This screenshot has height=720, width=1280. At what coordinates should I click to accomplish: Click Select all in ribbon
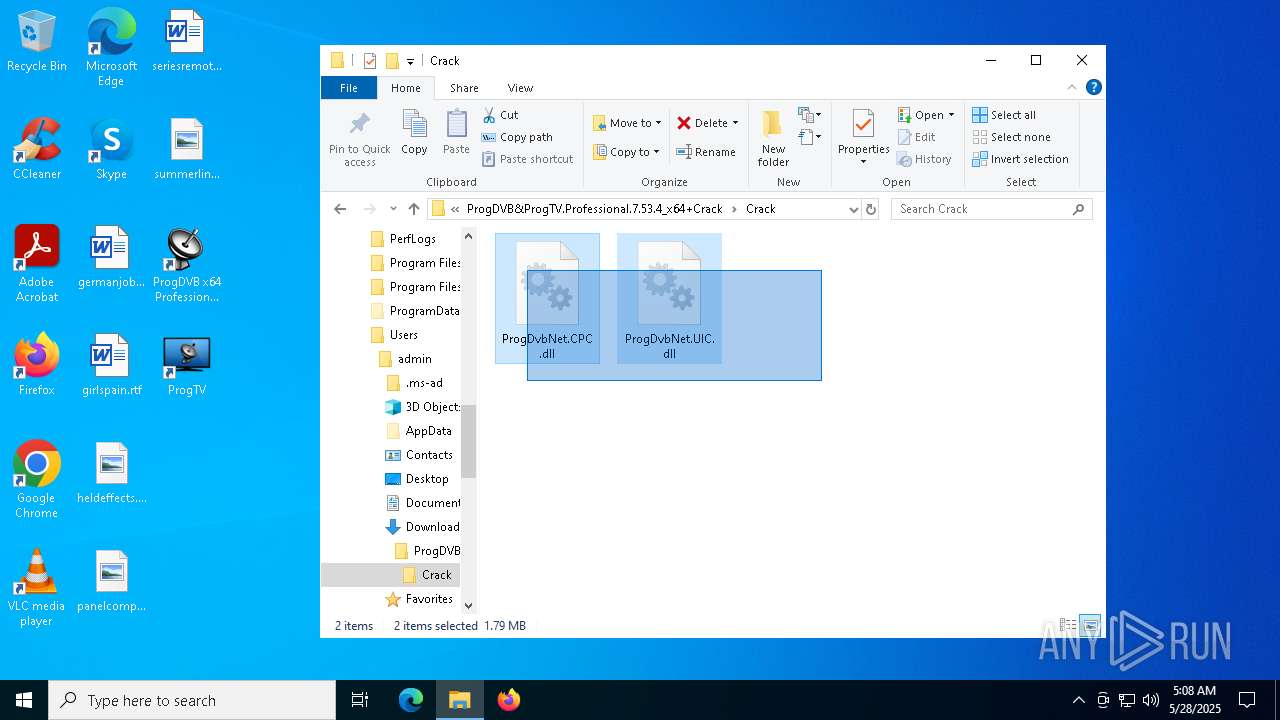1004,115
